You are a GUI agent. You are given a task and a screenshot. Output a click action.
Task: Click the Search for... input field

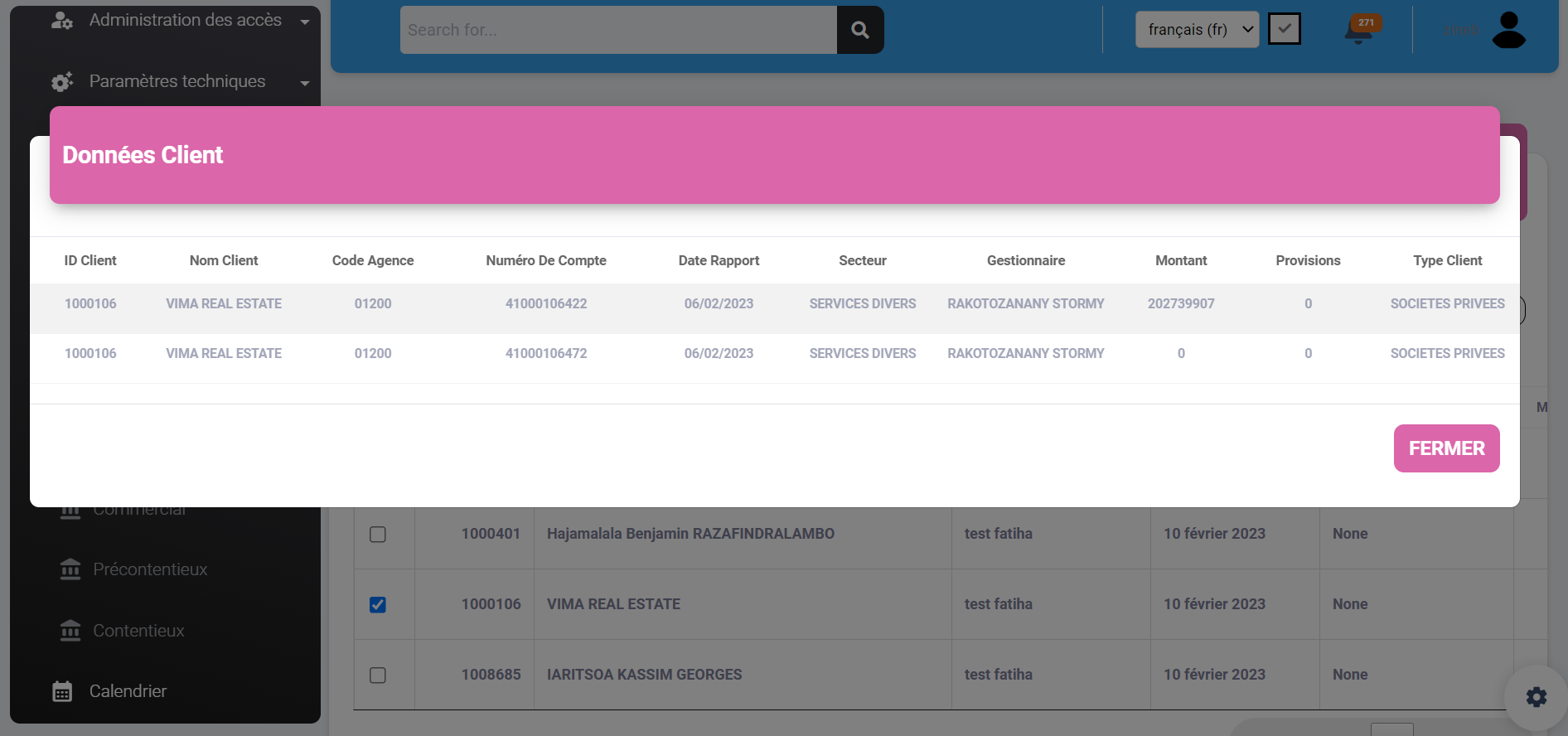pos(618,30)
